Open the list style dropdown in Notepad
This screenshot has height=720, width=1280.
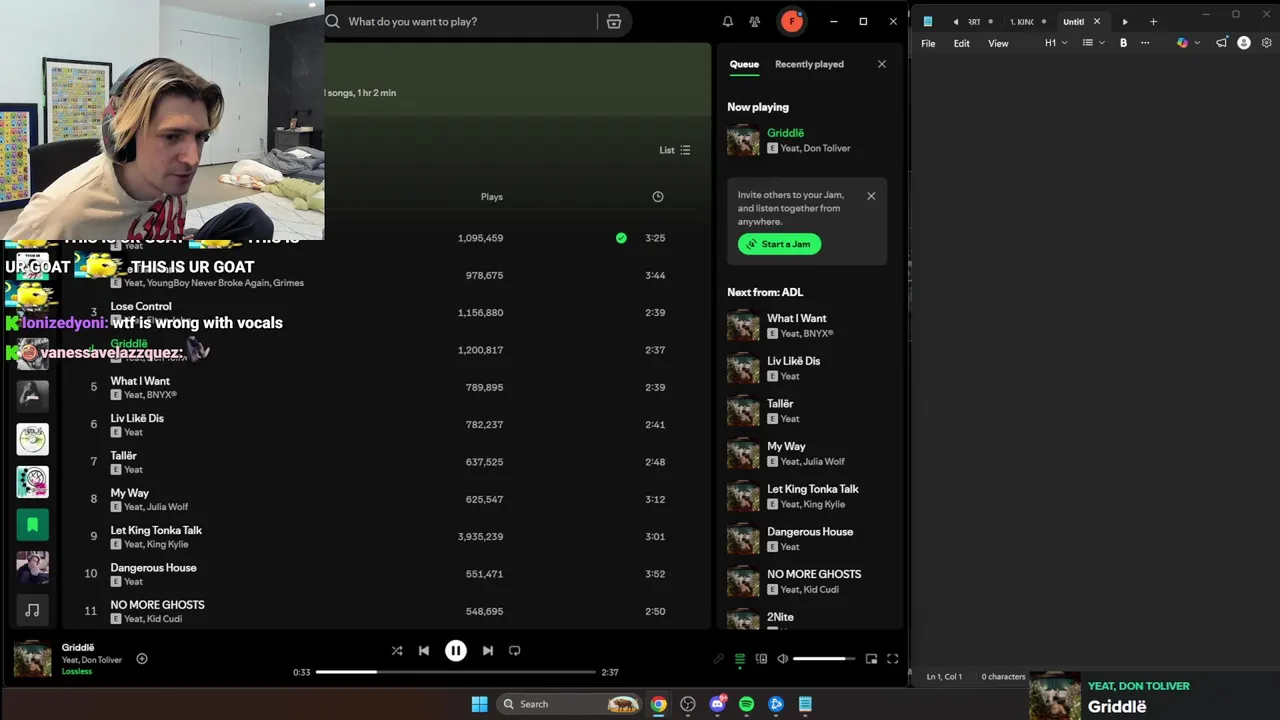[1093, 43]
